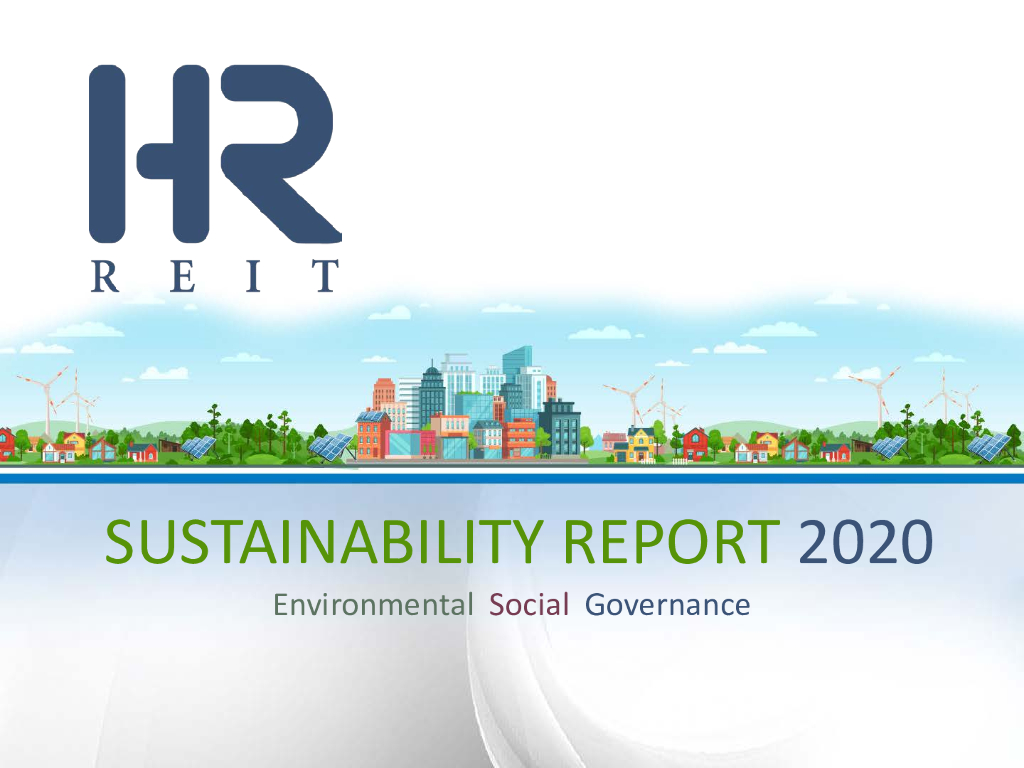Click the year '2020' in the title
Viewport: 1024px width, 768px height.
866,542
